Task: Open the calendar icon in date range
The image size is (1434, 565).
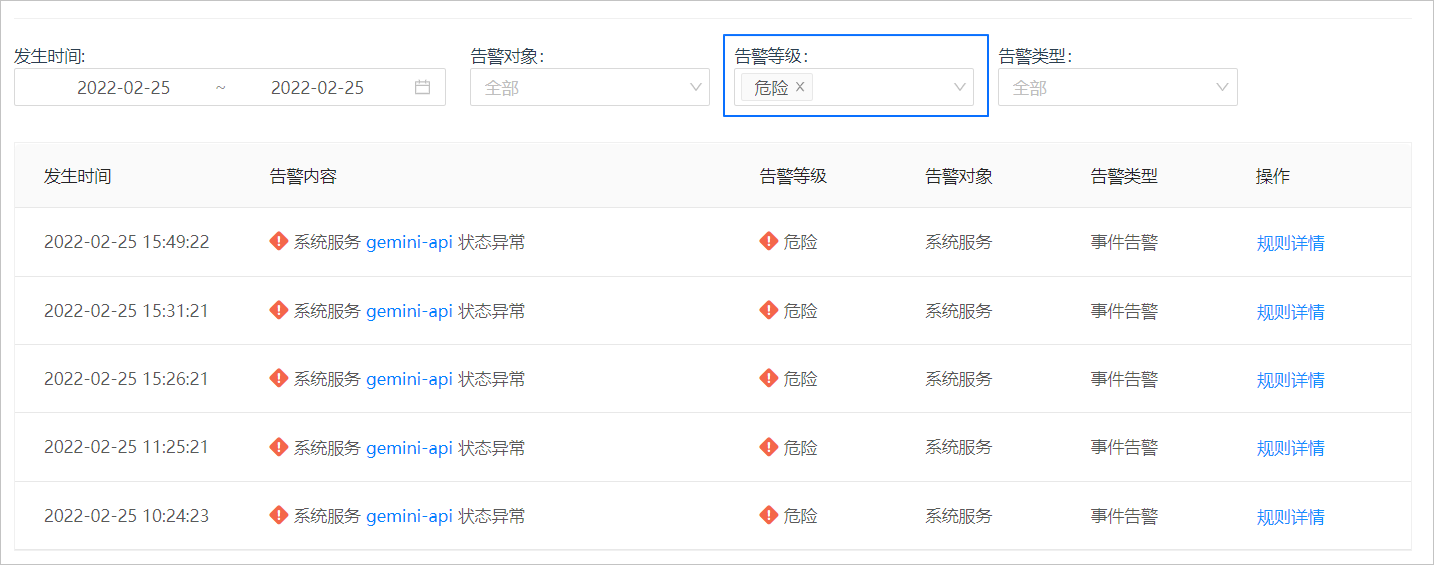Action: tap(423, 87)
